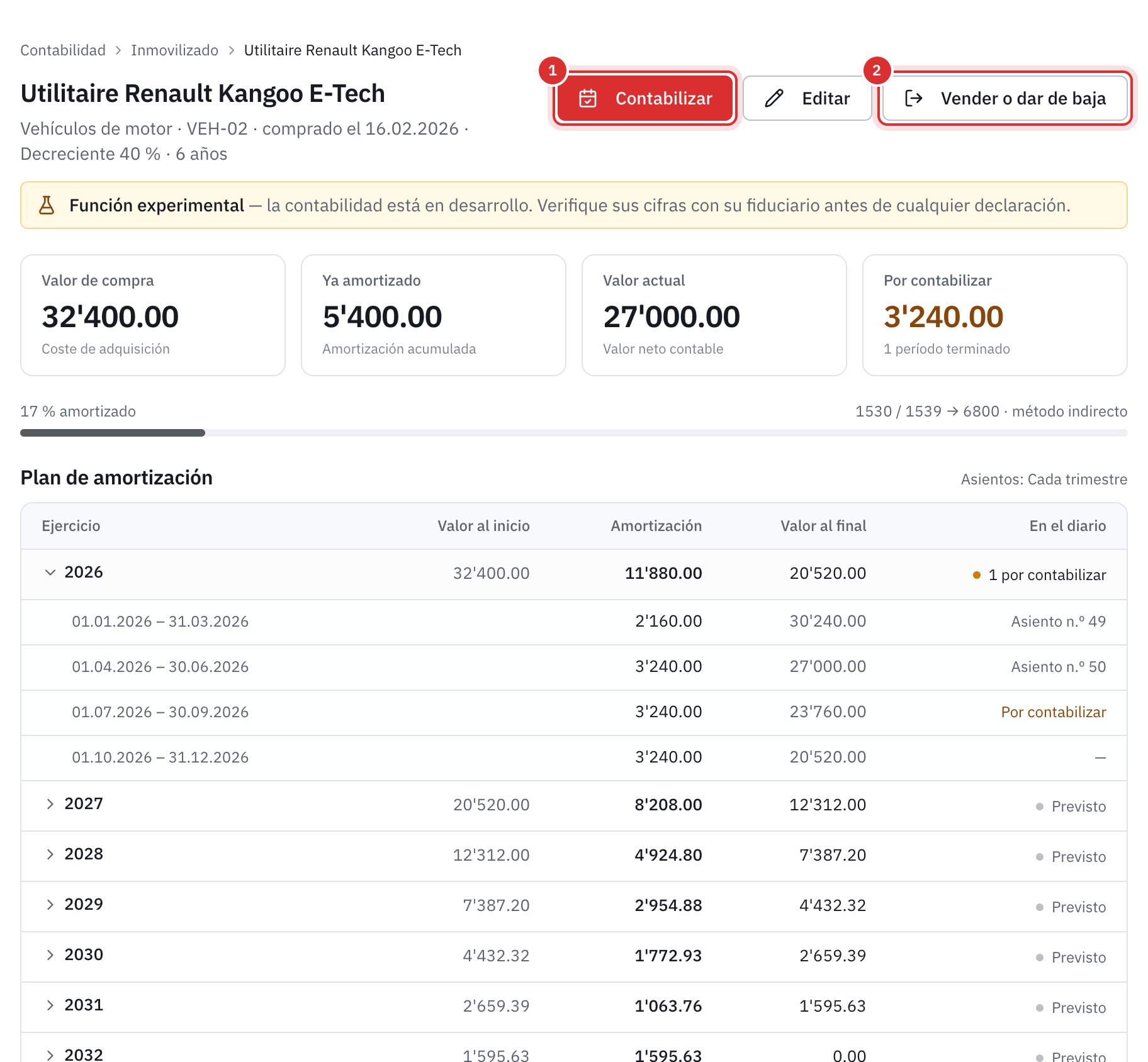
Task: Click the 2027 Previsto status
Action: click(1071, 807)
